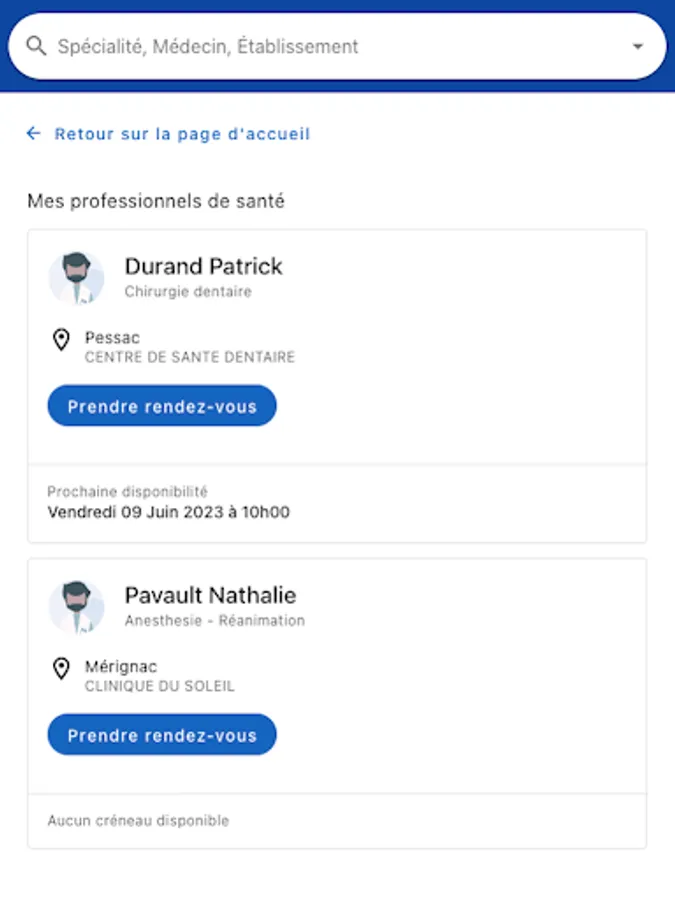Select Vendredi 09 Juin 2023 availability slot
Screen dimensions: 675x900
point(168,512)
